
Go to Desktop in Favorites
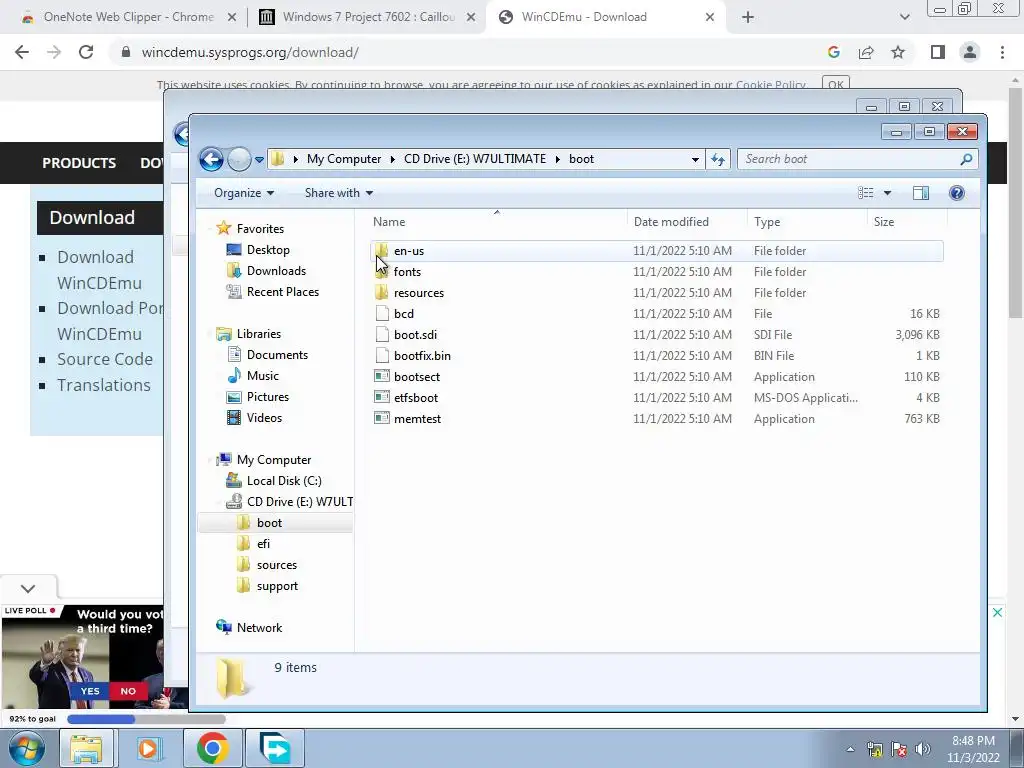pos(268,249)
